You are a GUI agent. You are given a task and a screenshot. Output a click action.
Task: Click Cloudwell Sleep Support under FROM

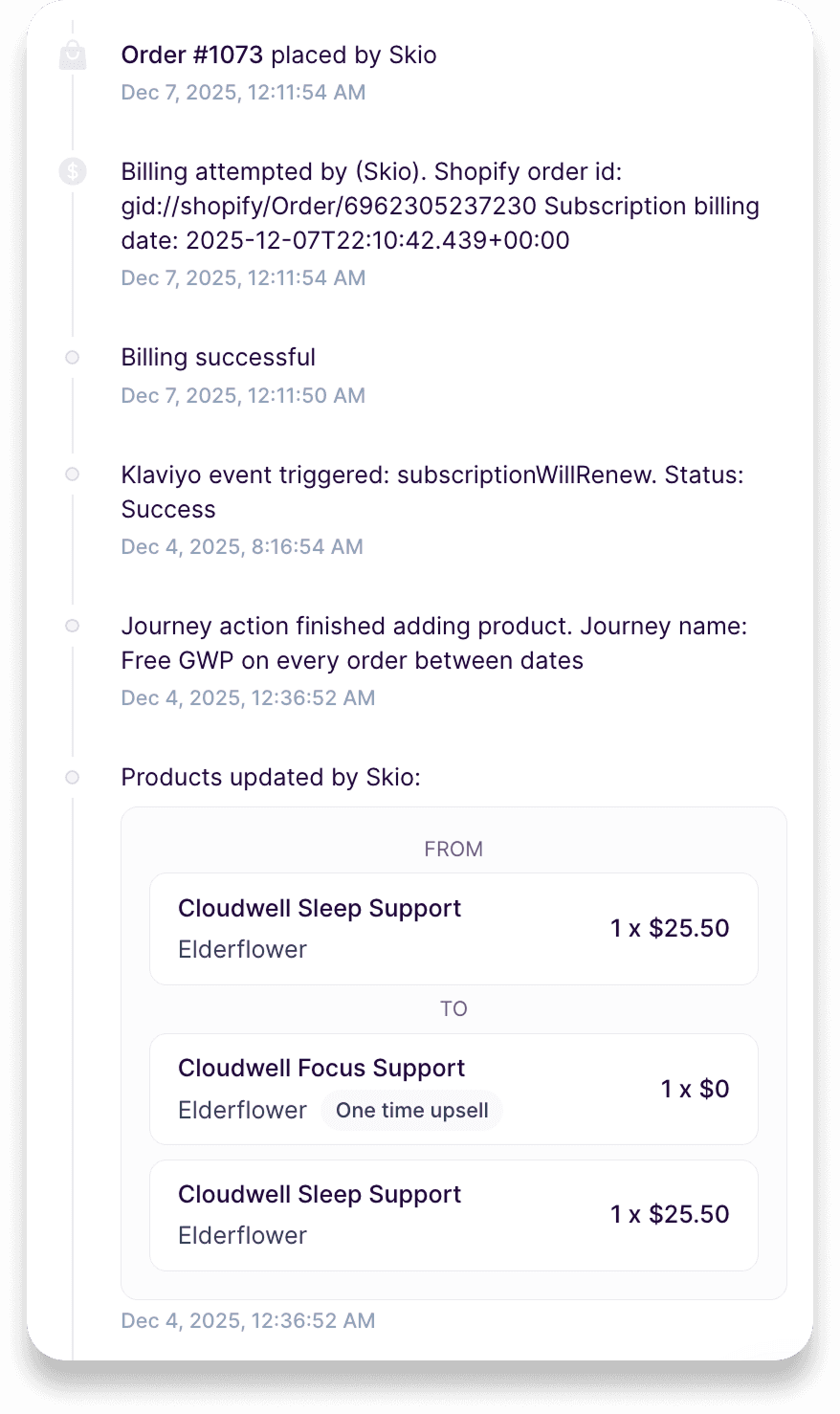(320, 909)
